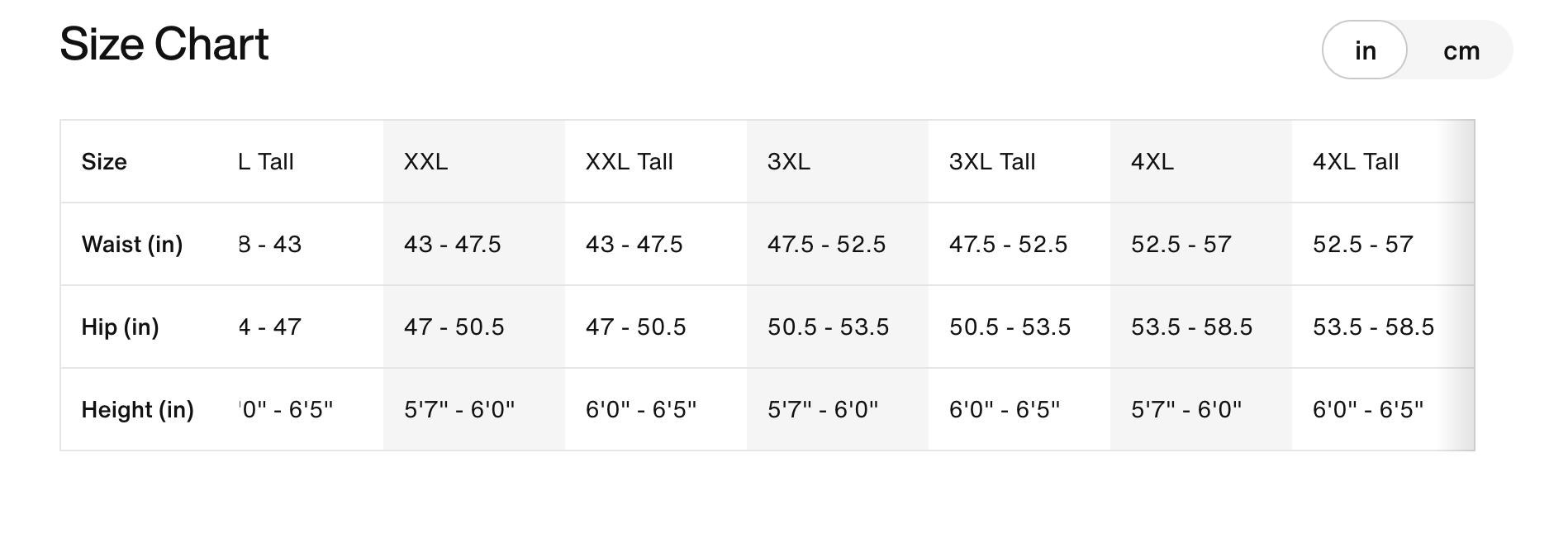Viewport: 1568px width, 534px height.
Task: Click the XXL waist value 43 - 47.5
Action: pos(452,245)
